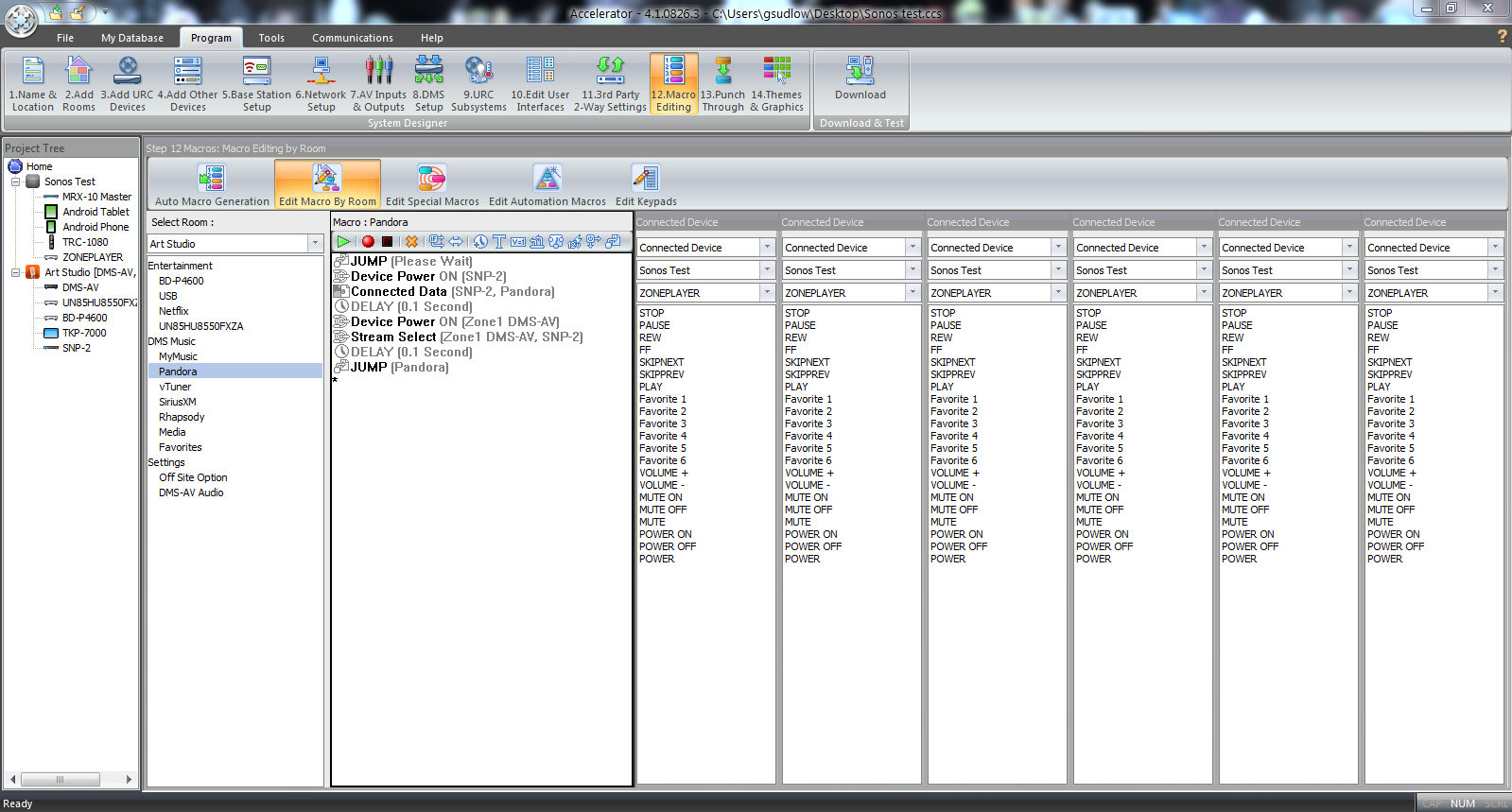Switch to the My Database tab
Image resolution: width=1512 pixels, height=812 pixels.
click(132, 38)
